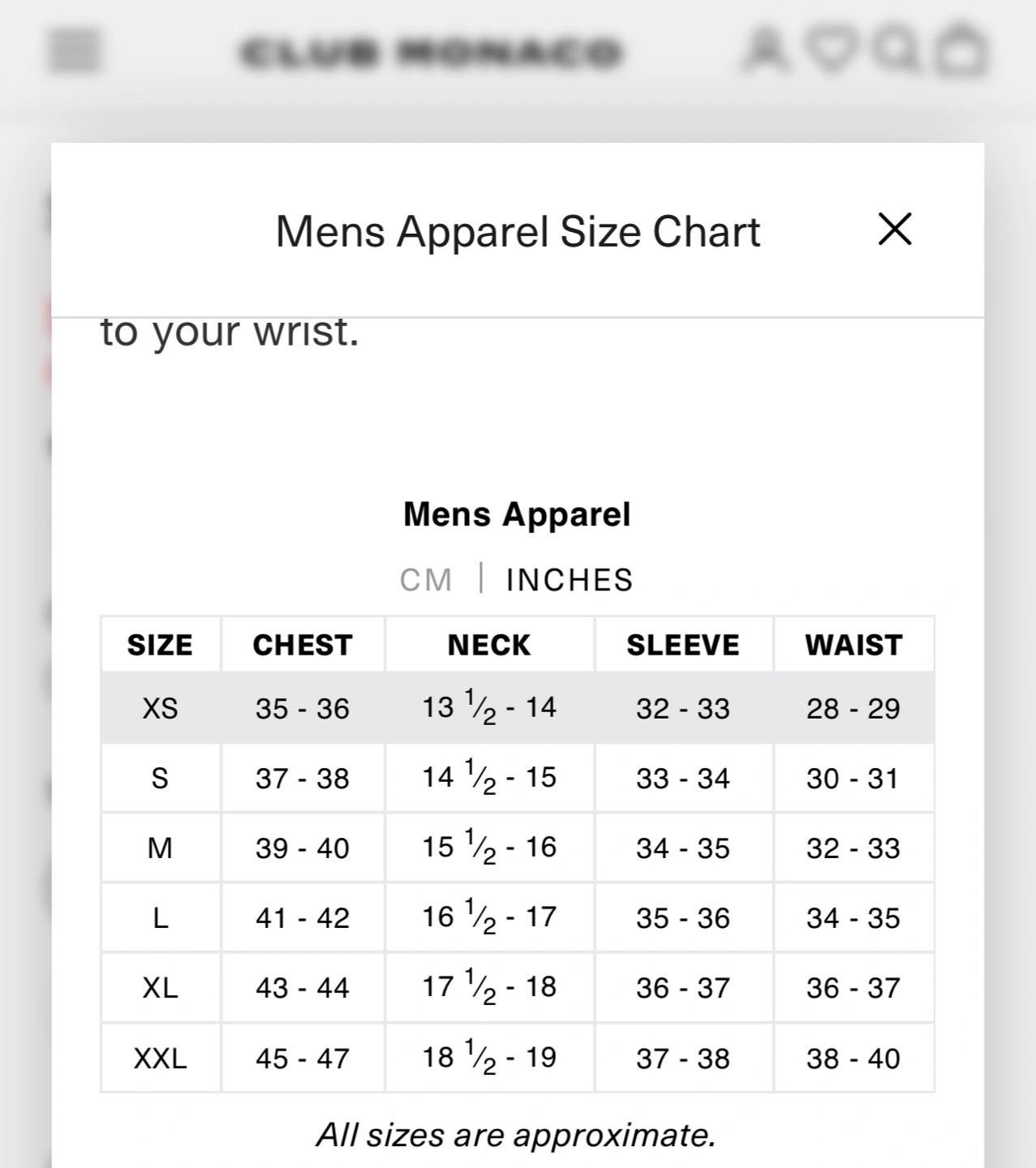This screenshot has height=1168, width=1036.
Task: Close the Mens Apparel Size Chart modal
Action: point(895,230)
